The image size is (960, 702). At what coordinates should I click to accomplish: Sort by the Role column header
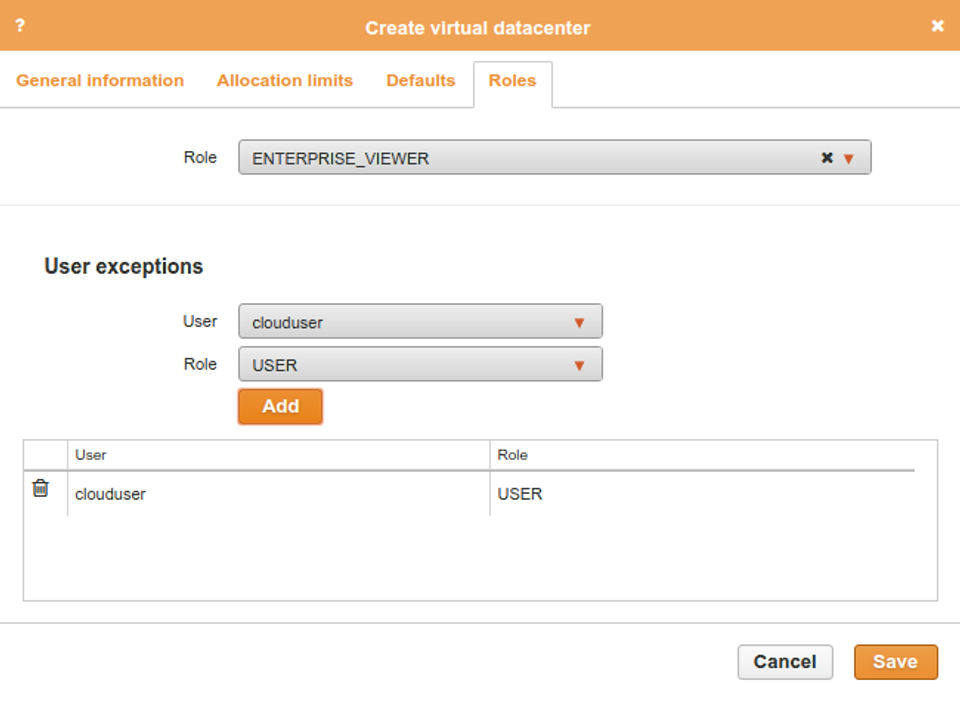[702, 455]
